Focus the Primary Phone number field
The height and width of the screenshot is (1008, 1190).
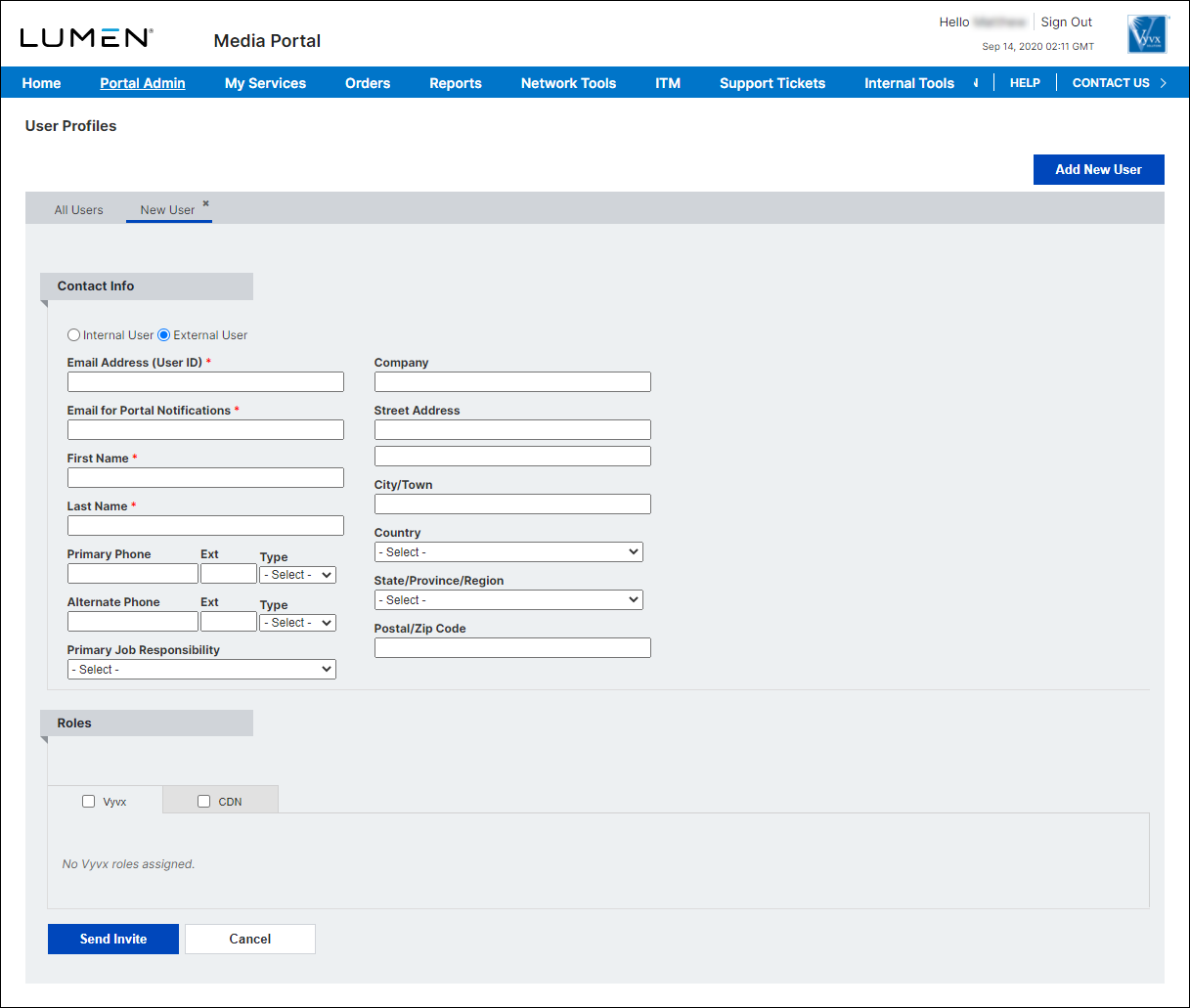[133, 574]
